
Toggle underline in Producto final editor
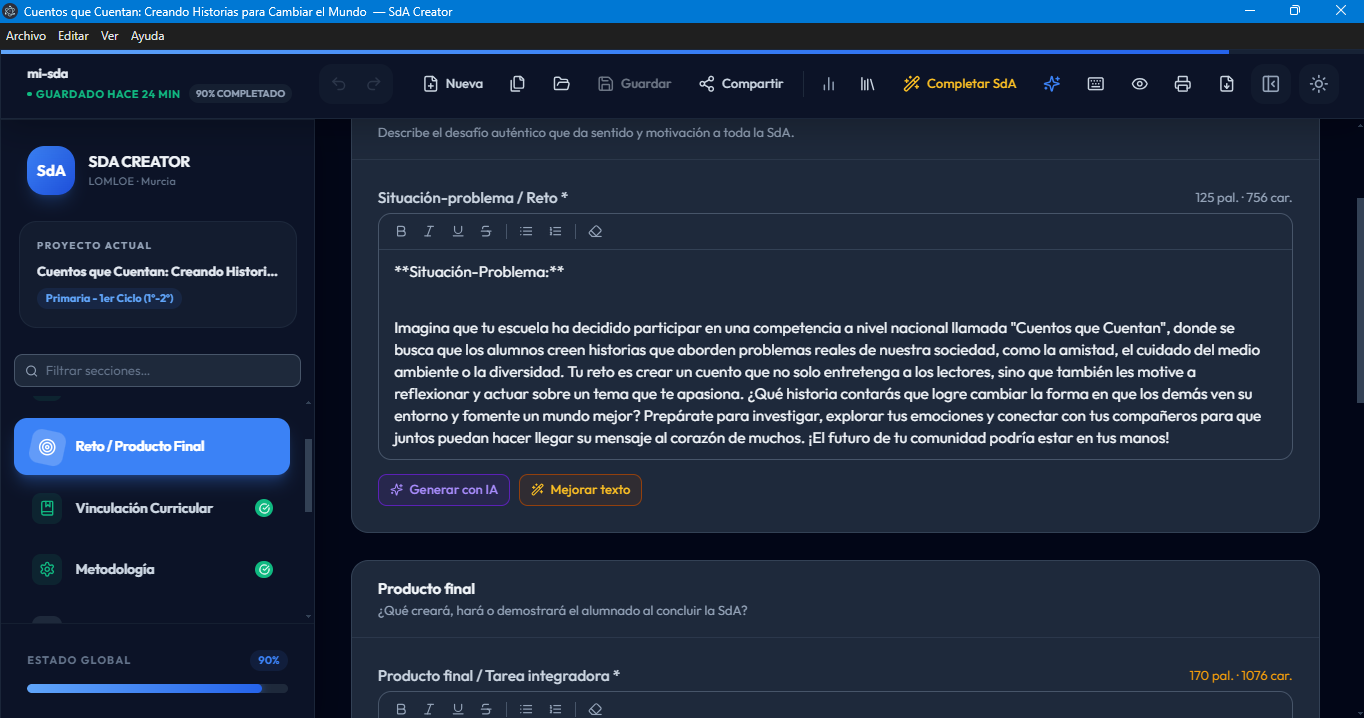click(x=458, y=709)
